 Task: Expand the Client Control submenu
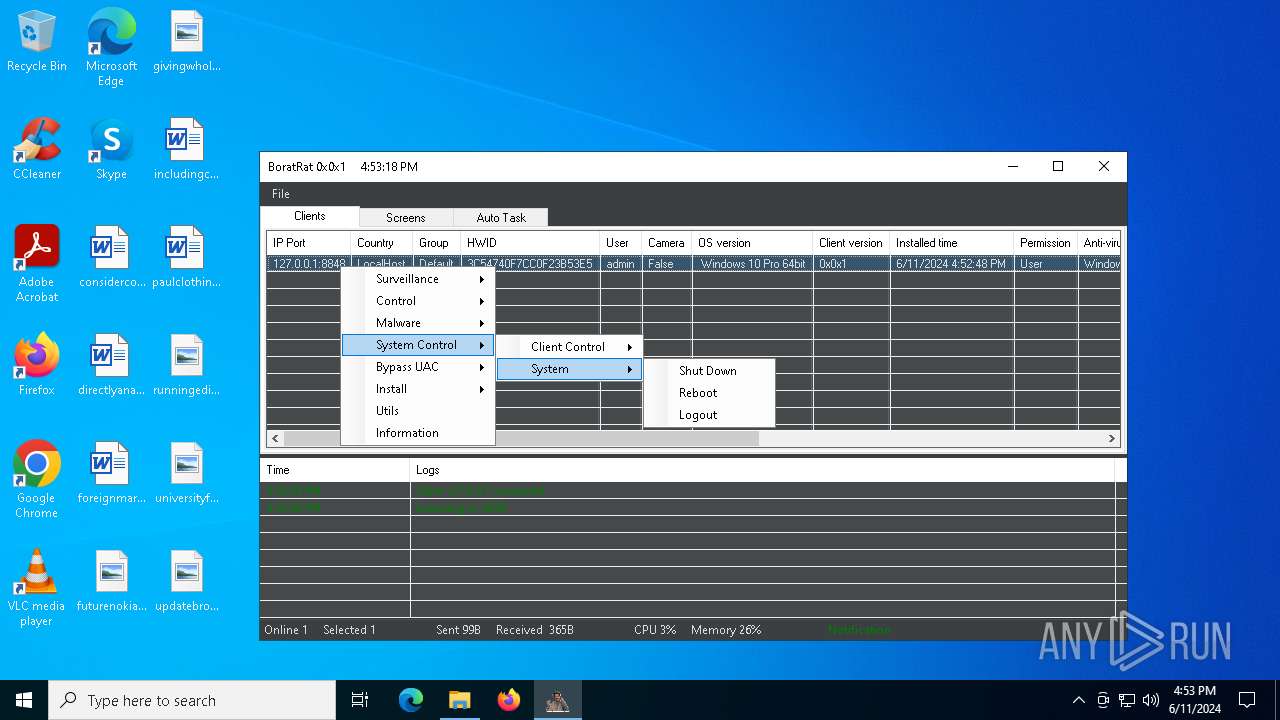(x=569, y=347)
